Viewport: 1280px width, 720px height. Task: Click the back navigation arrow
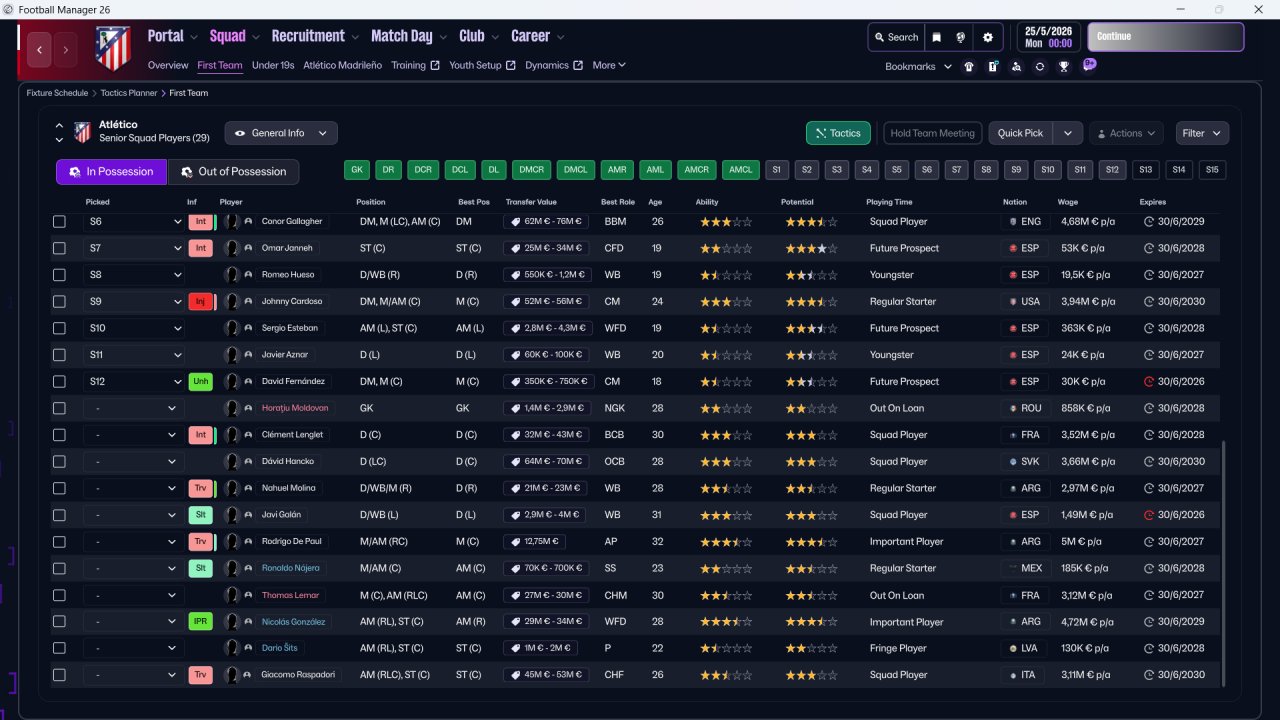point(40,49)
